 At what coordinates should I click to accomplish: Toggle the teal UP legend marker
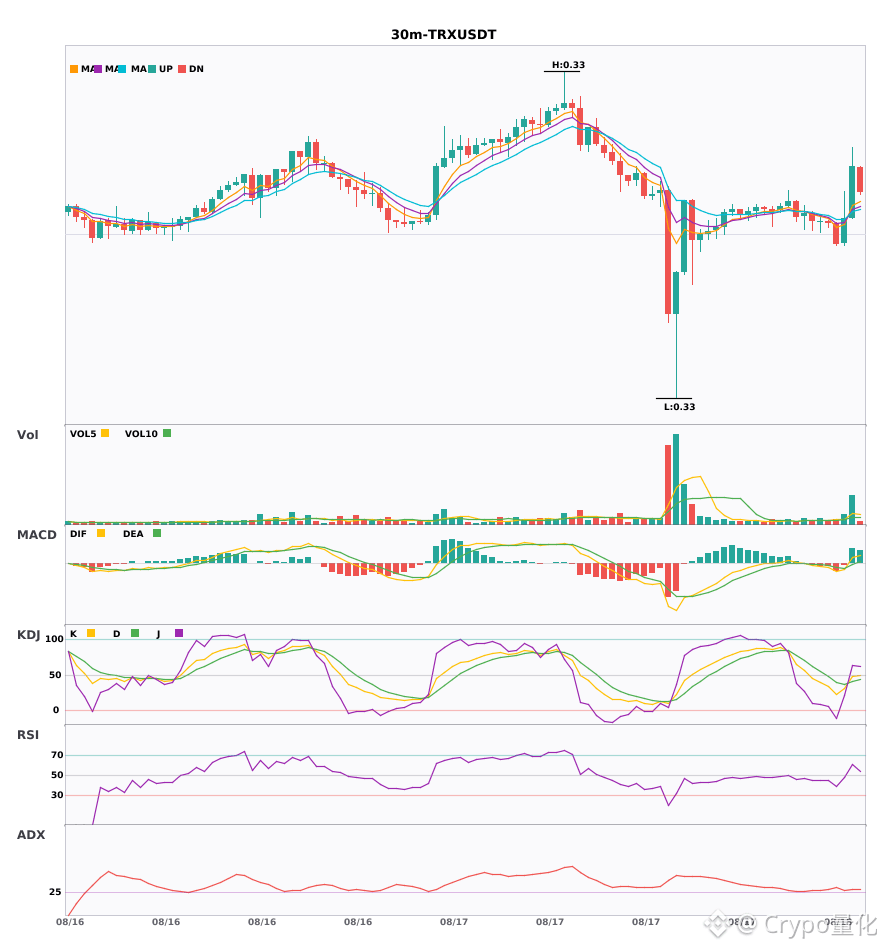click(152, 69)
